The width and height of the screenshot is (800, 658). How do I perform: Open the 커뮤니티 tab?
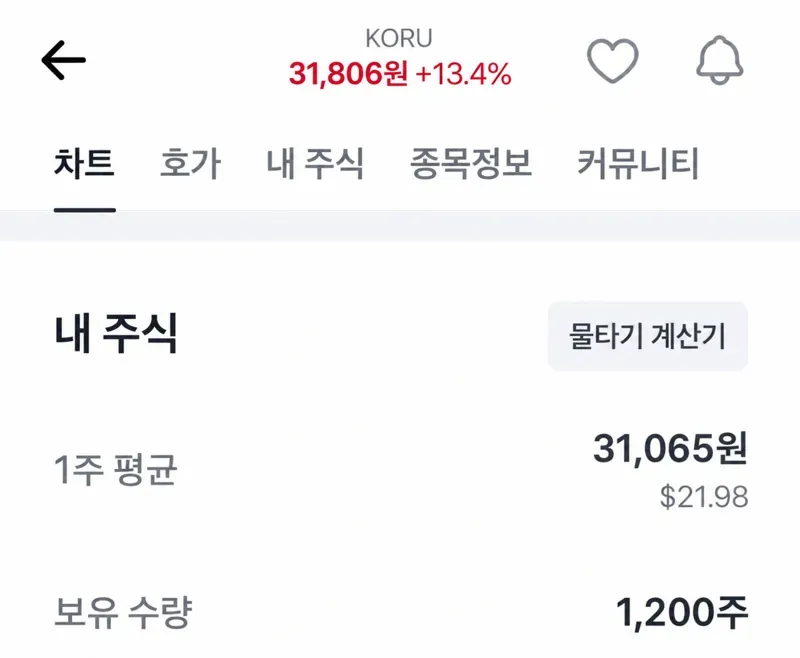[638, 164]
